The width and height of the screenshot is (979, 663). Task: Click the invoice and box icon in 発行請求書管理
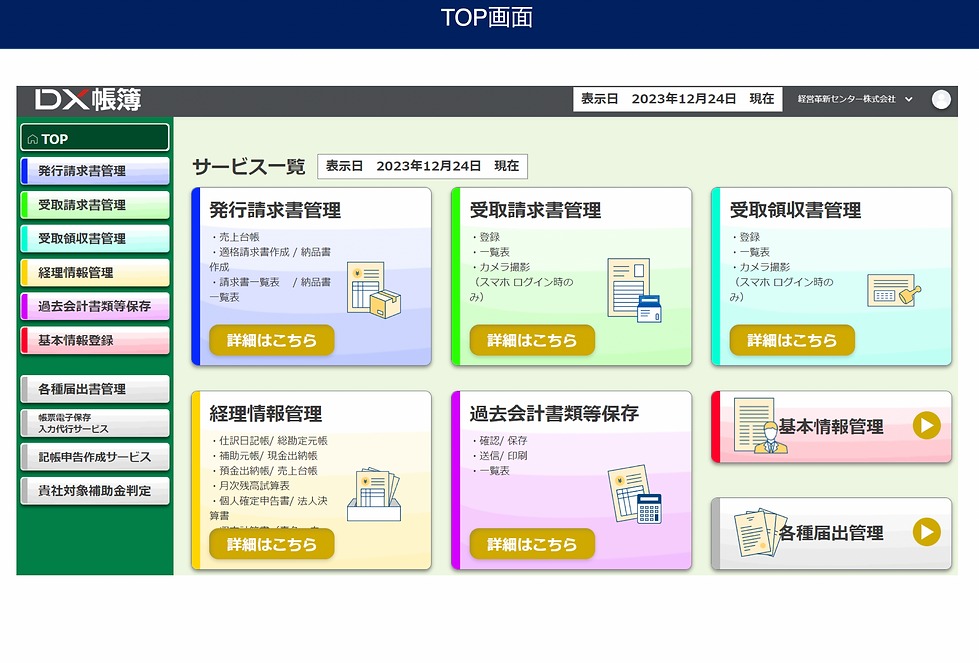coord(373,290)
